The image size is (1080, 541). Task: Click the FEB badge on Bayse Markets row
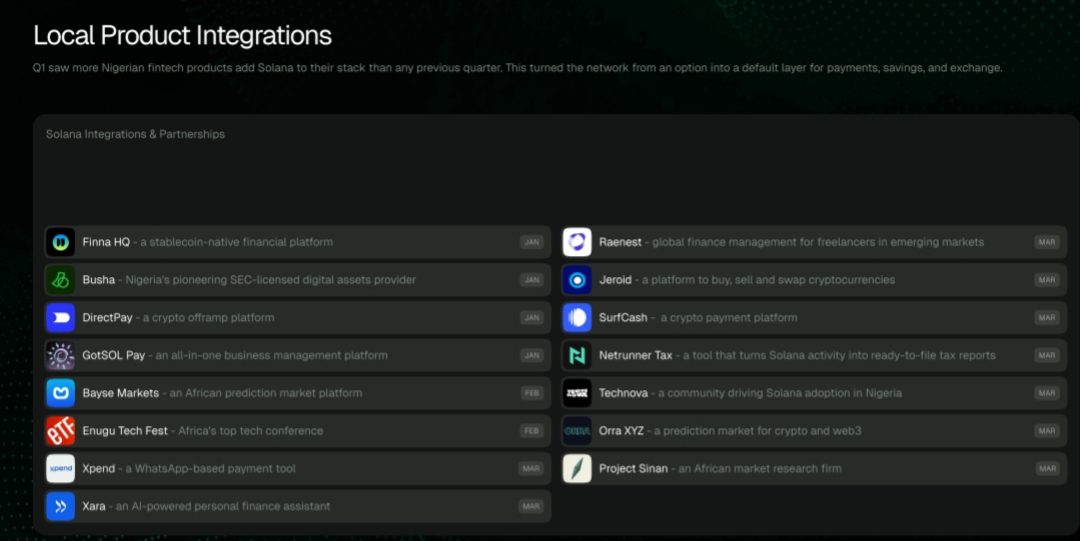pyautogui.click(x=531, y=393)
